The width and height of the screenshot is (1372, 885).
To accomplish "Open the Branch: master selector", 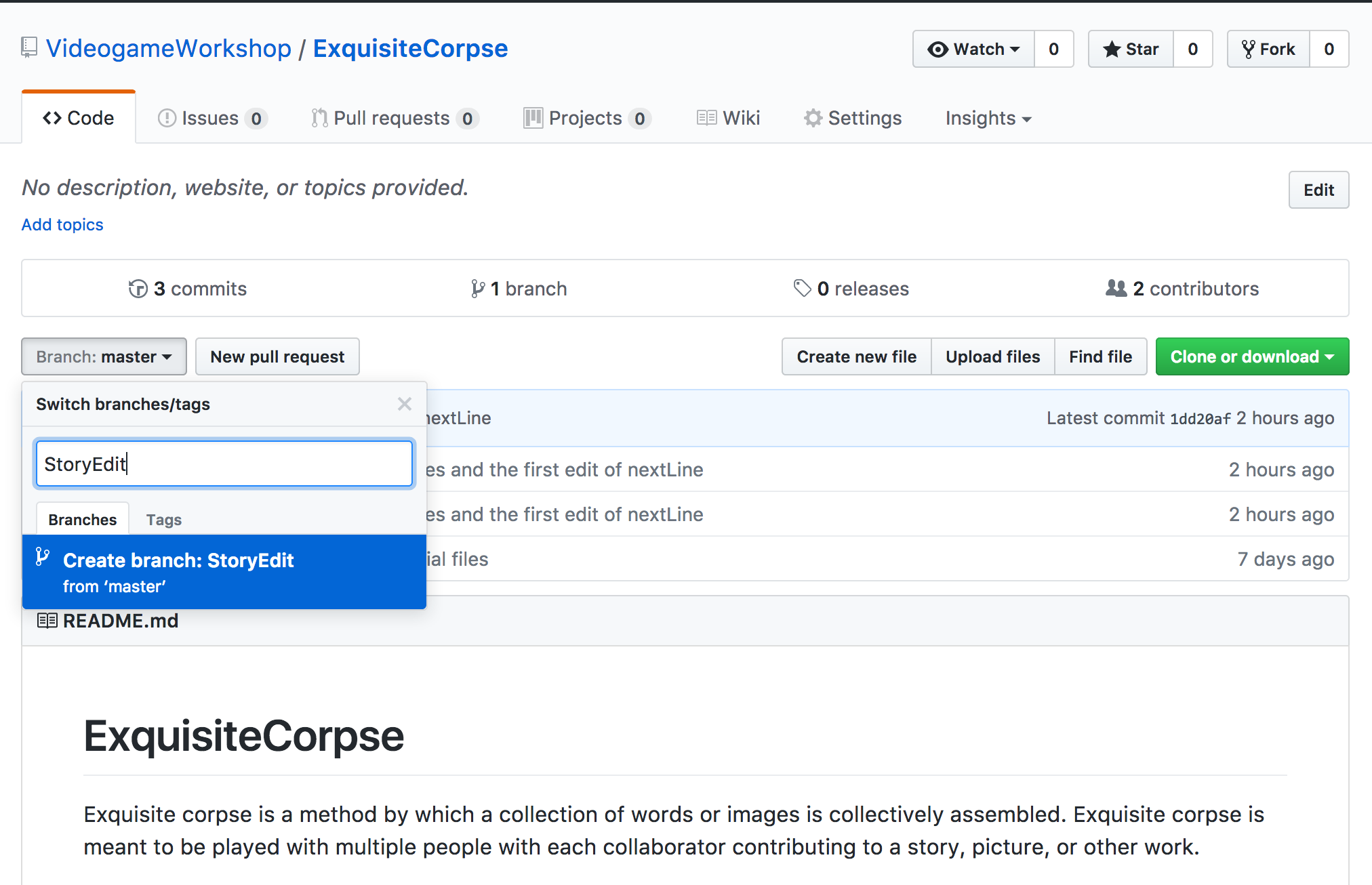I will pos(104,356).
